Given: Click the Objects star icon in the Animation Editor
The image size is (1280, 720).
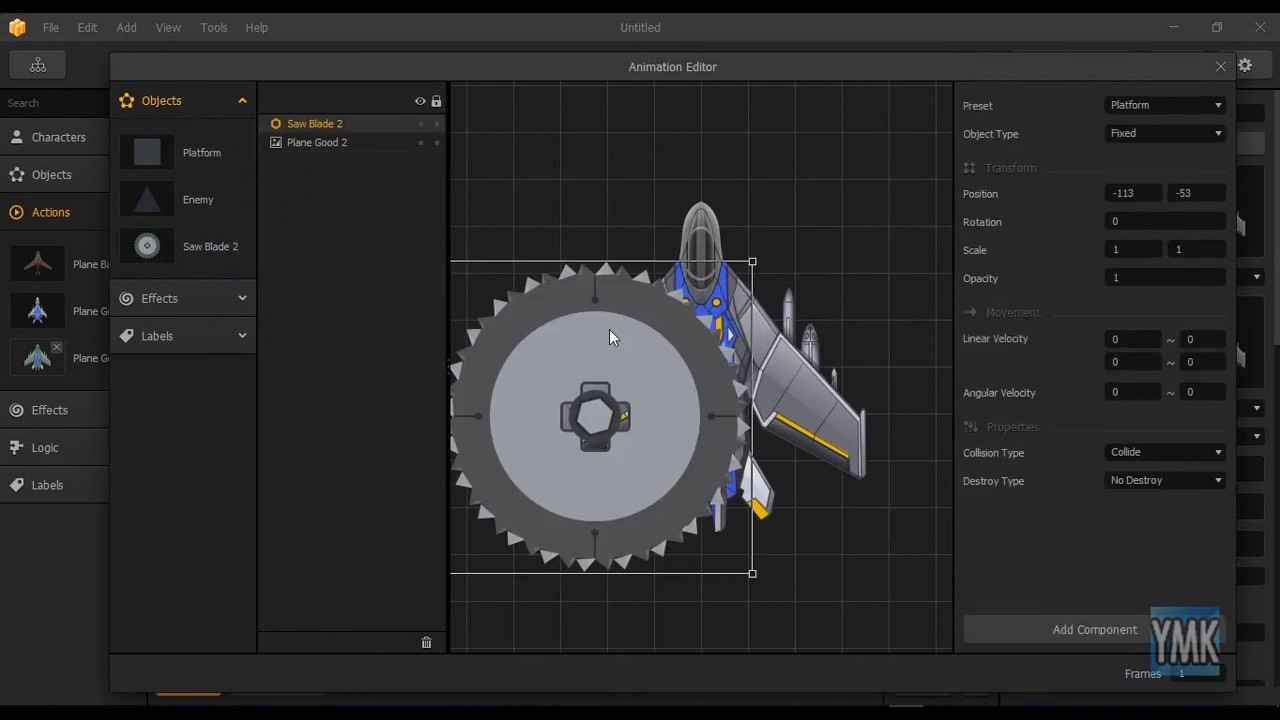Looking at the screenshot, I should pyautogui.click(x=126, y=101).
